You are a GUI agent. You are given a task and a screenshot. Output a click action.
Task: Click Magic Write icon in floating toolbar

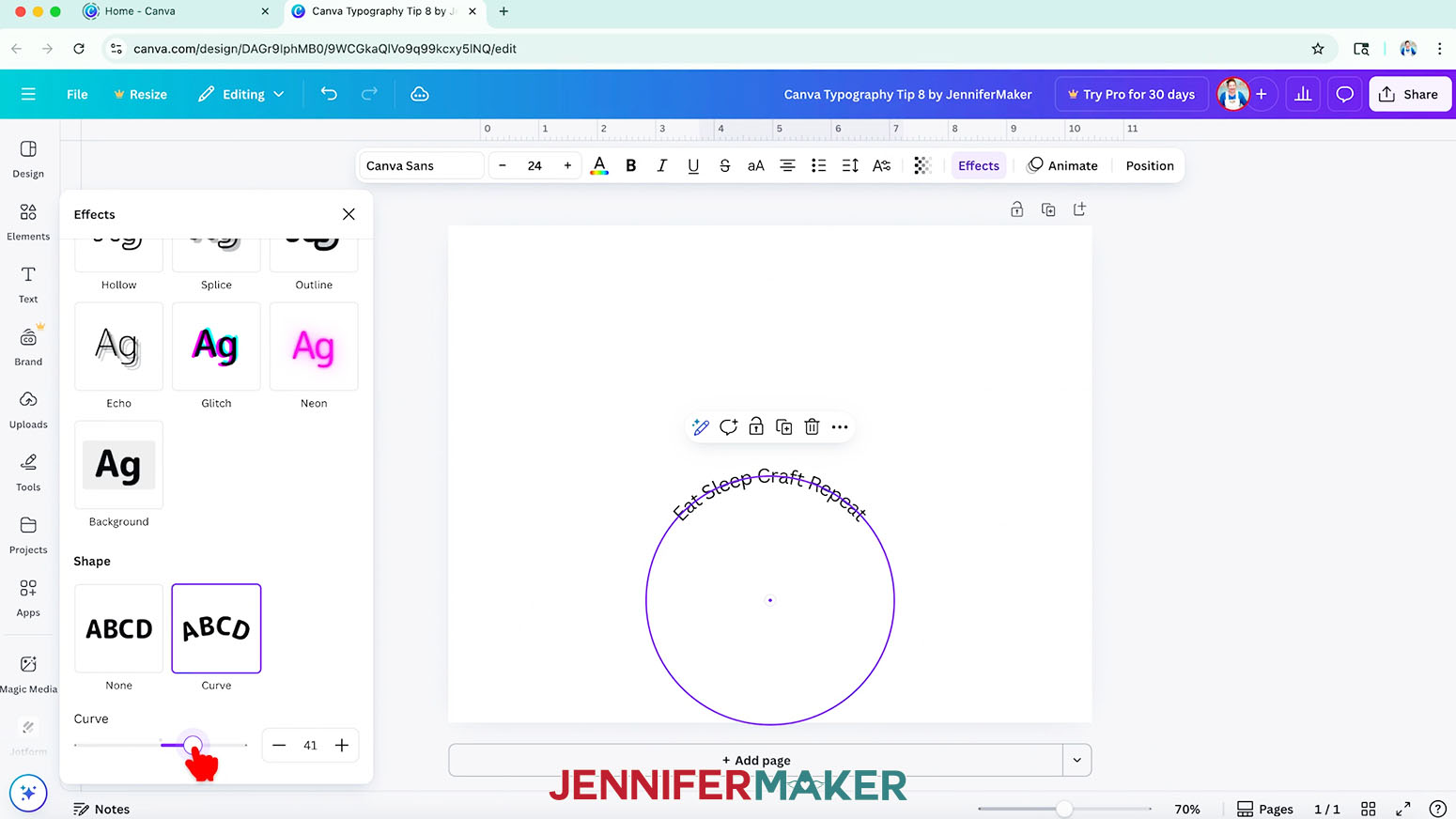701,427
